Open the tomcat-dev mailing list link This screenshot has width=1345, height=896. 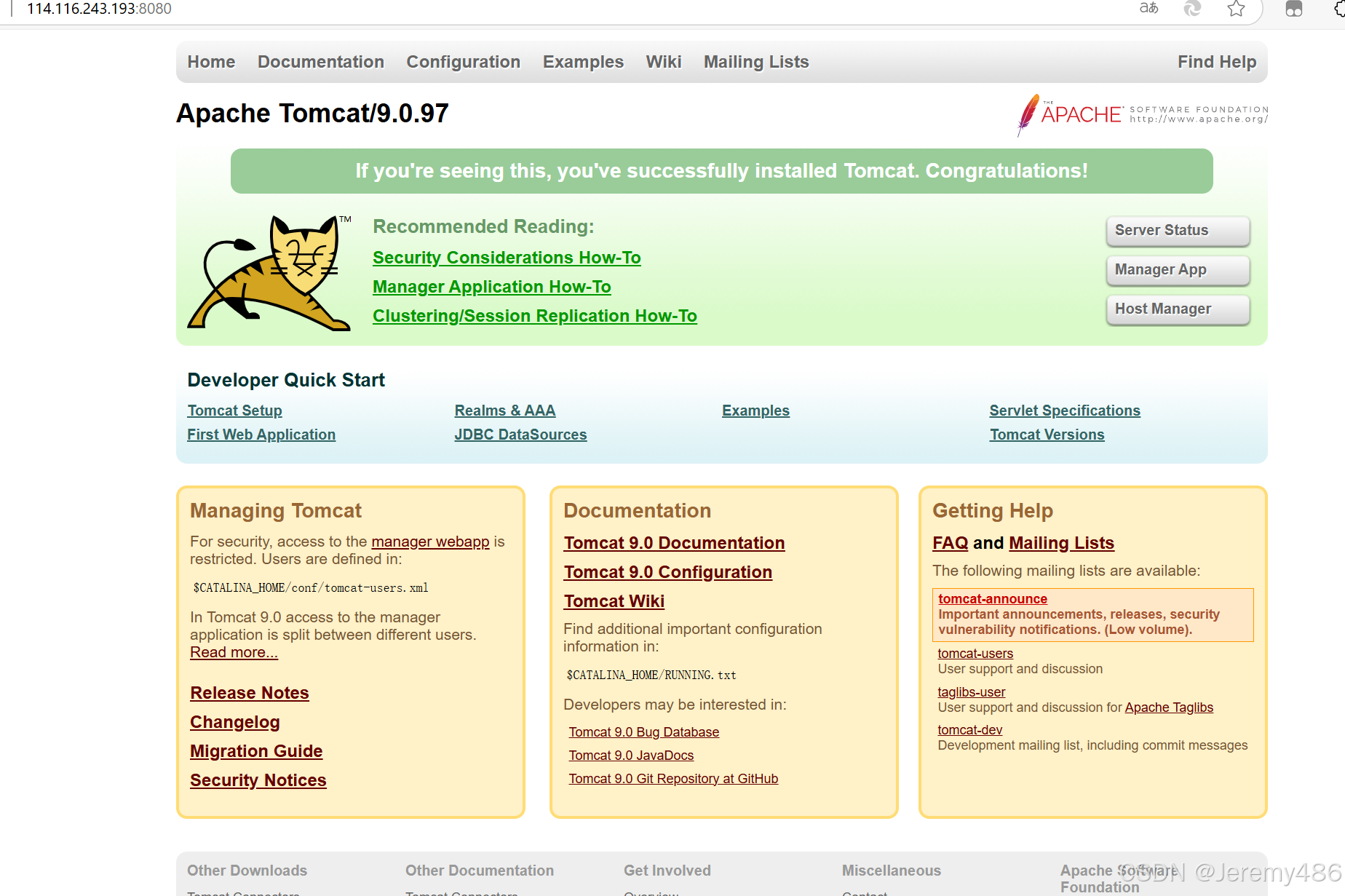[x=970, y=730]
